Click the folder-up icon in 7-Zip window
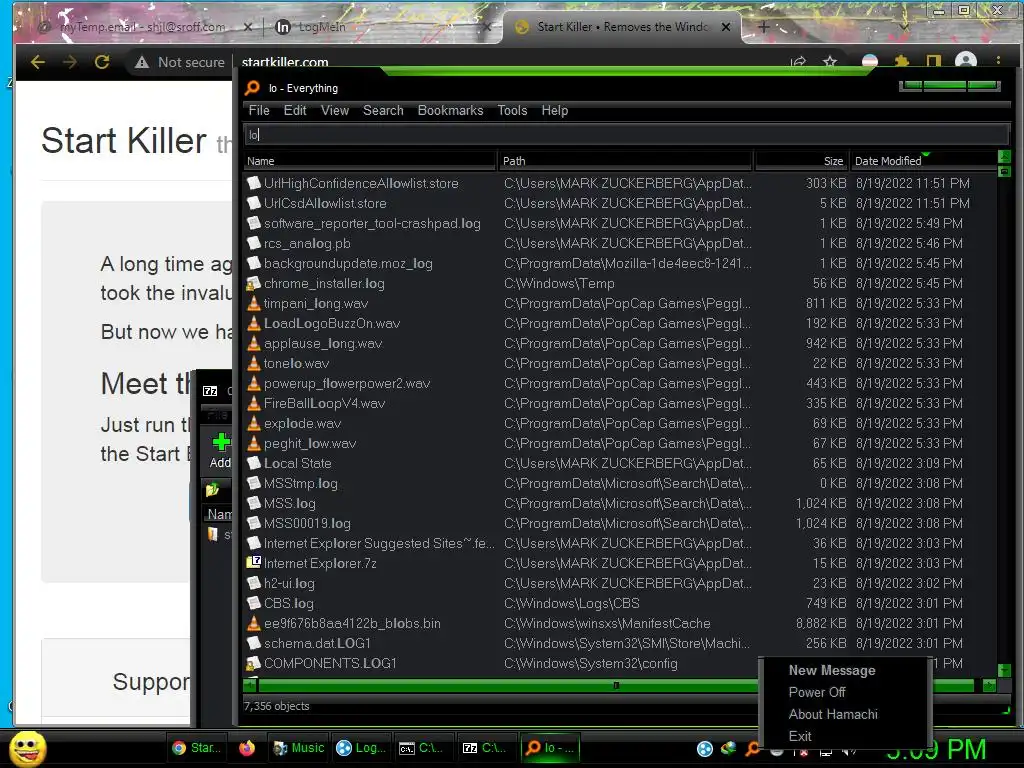Viewport: 1024px width, 768px height. point(212,489)
